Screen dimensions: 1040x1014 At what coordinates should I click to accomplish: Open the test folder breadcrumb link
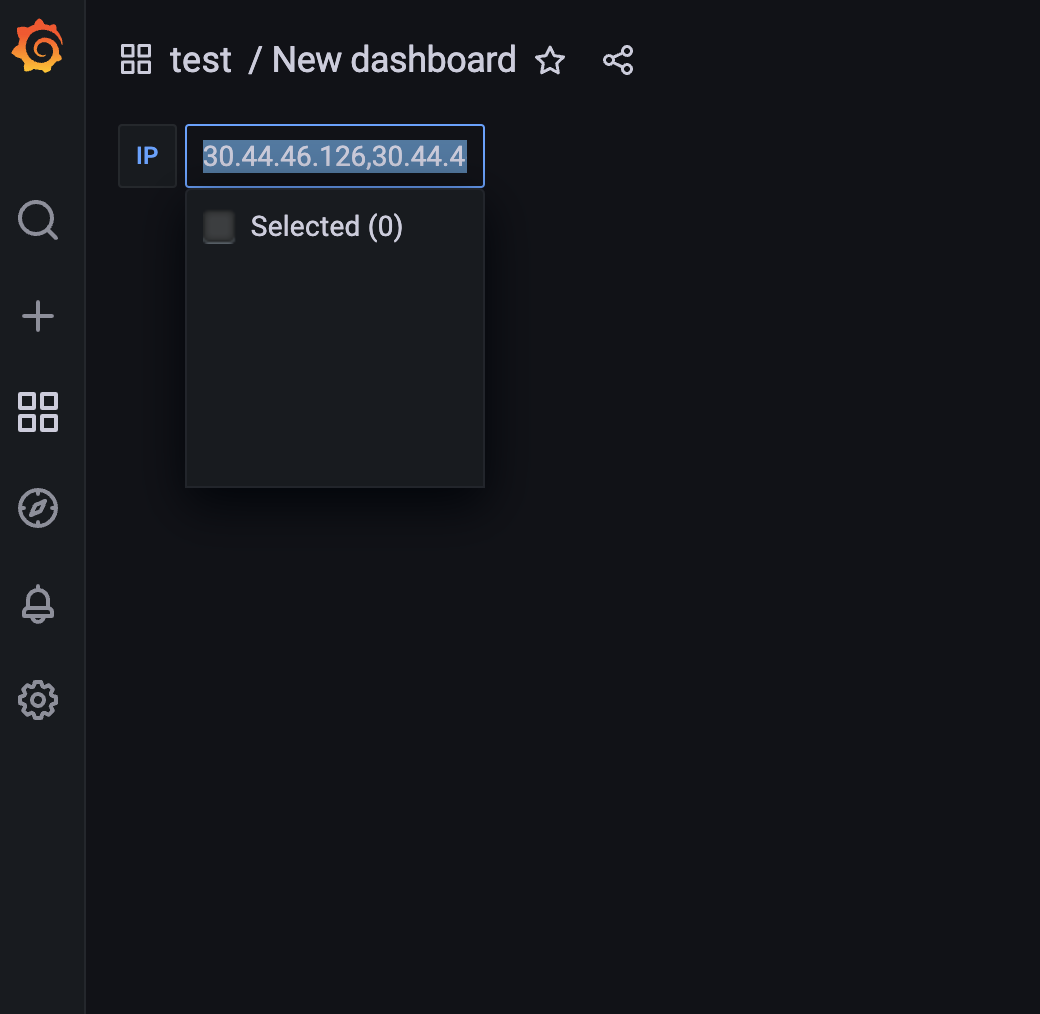[x=201, y=60]
